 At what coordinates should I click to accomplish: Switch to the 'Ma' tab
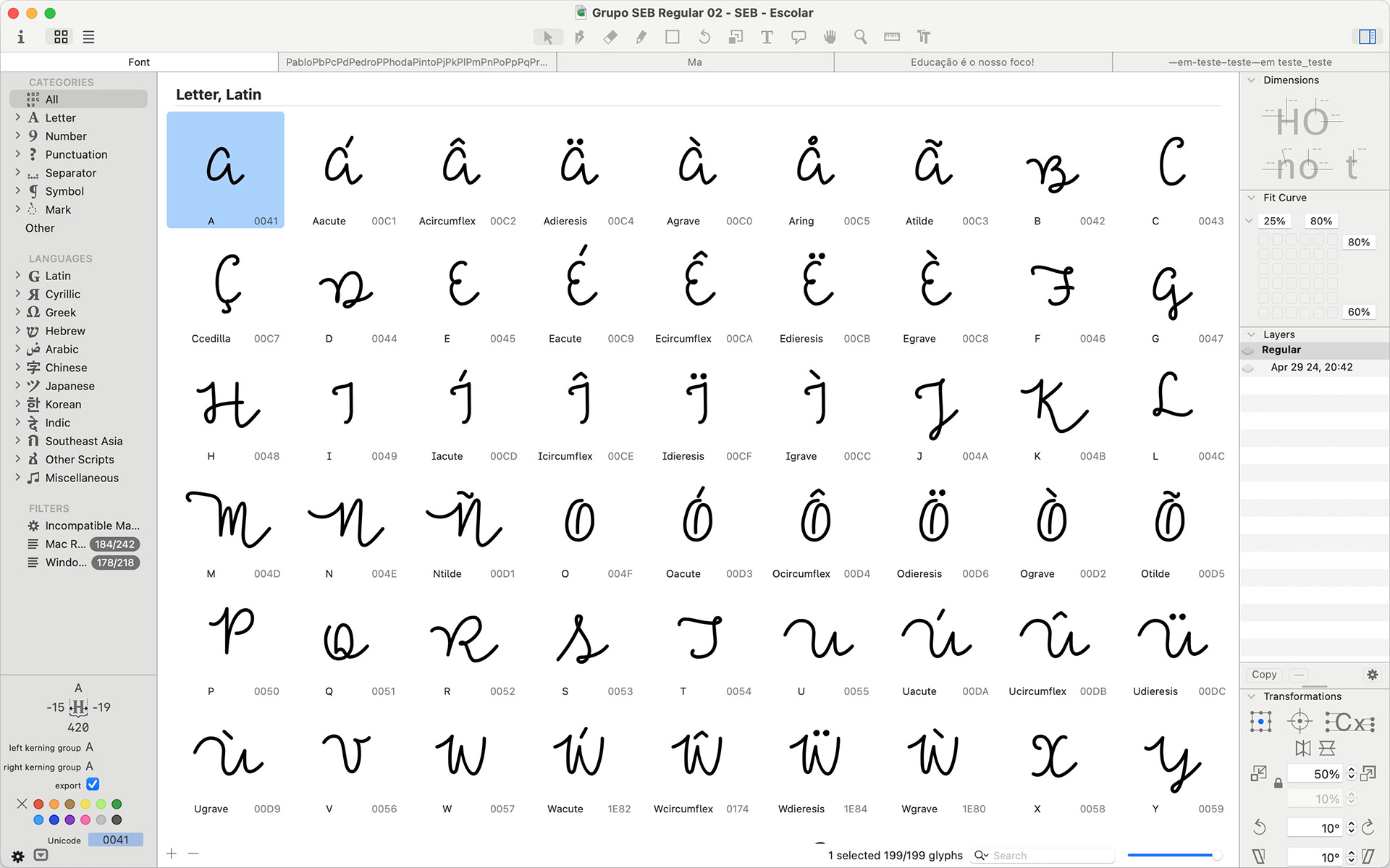pyautogui.click(x=694, y=62)
